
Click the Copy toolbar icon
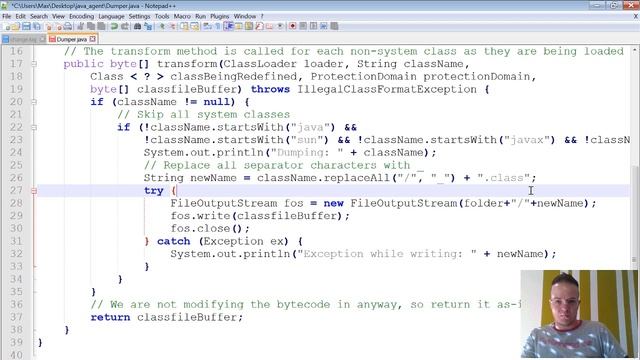coord(91,26)
